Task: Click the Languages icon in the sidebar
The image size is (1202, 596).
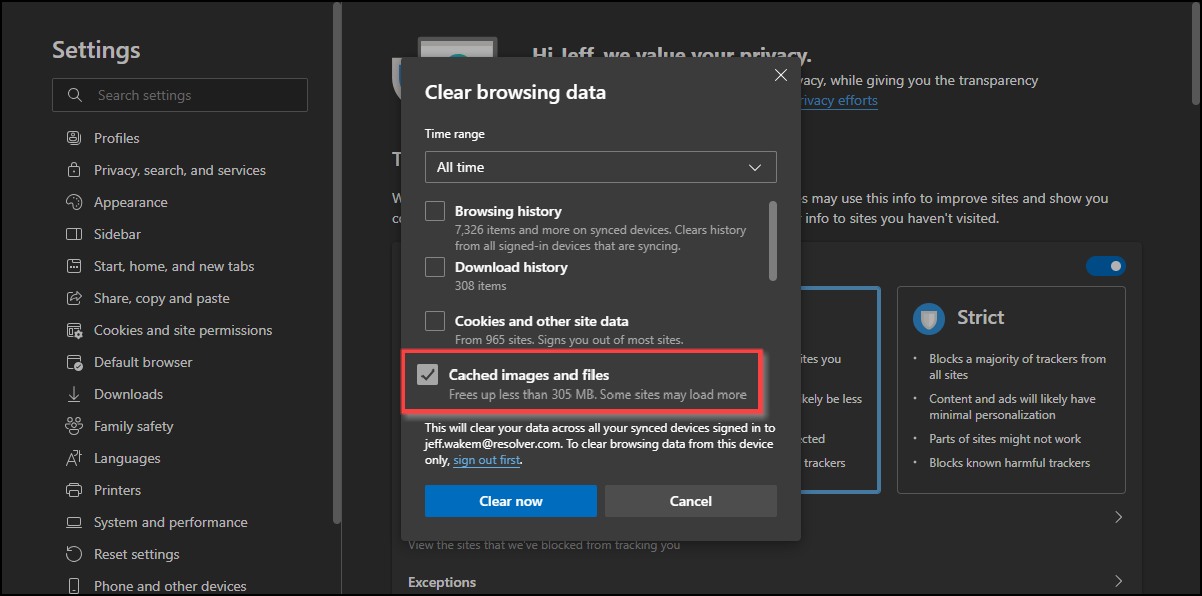Action: 73,458
